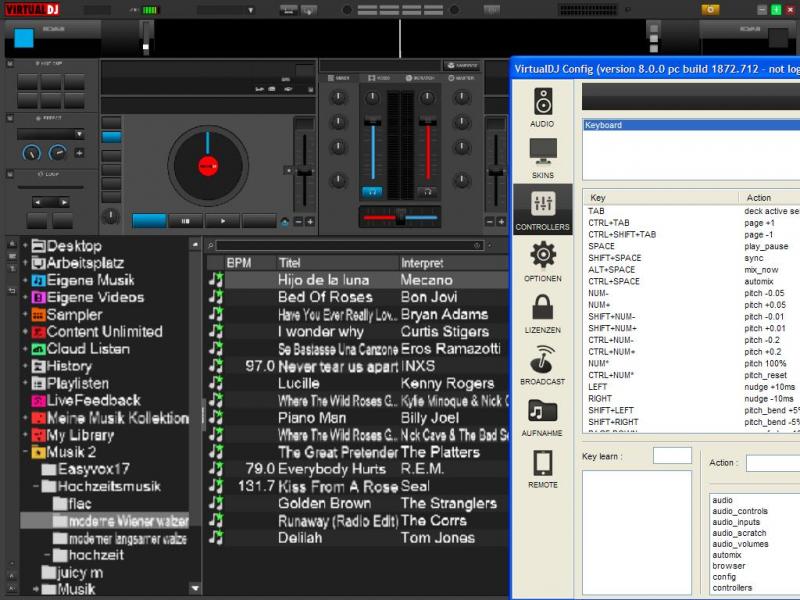This screenshot has width=800, height=600.
Task: Toggle left deck blue headphone cue
Action: coord(372,191)
